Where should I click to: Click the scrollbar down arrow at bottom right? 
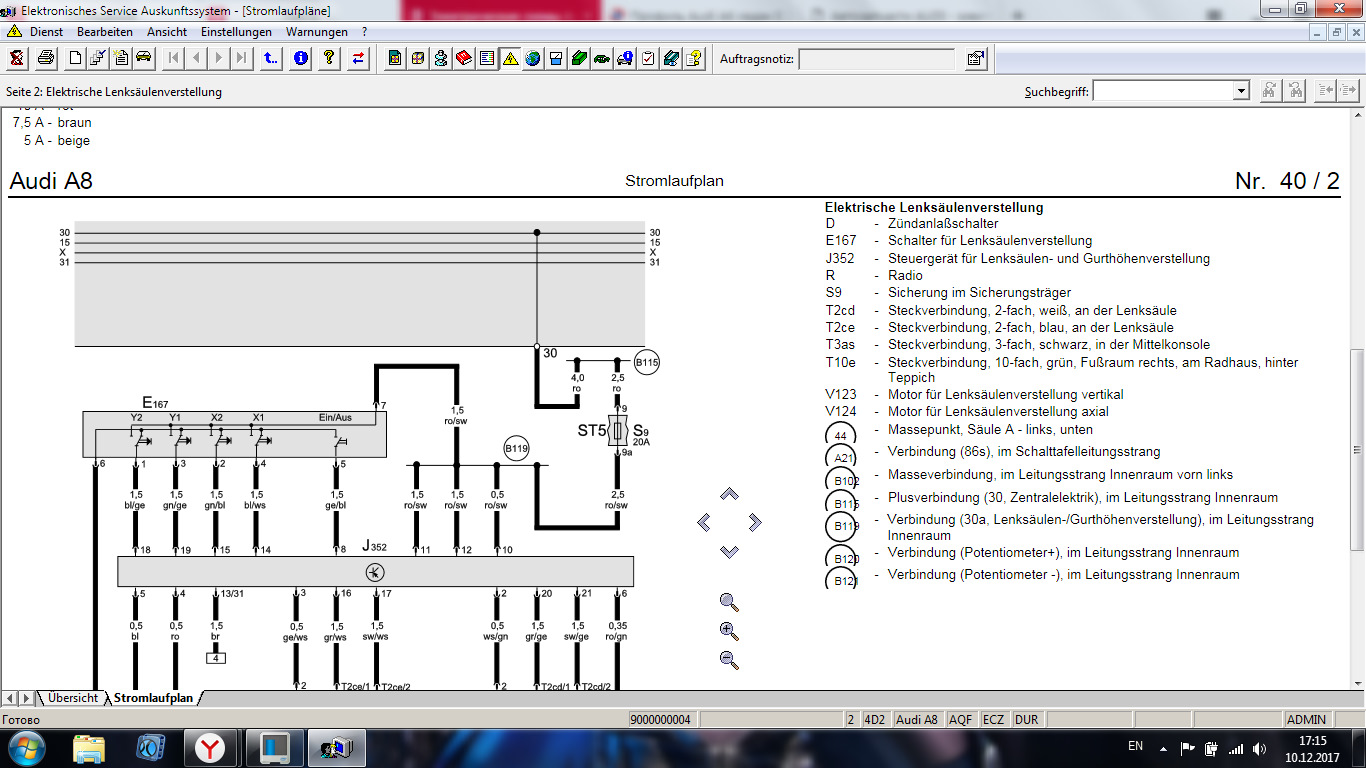(1357, 682)
